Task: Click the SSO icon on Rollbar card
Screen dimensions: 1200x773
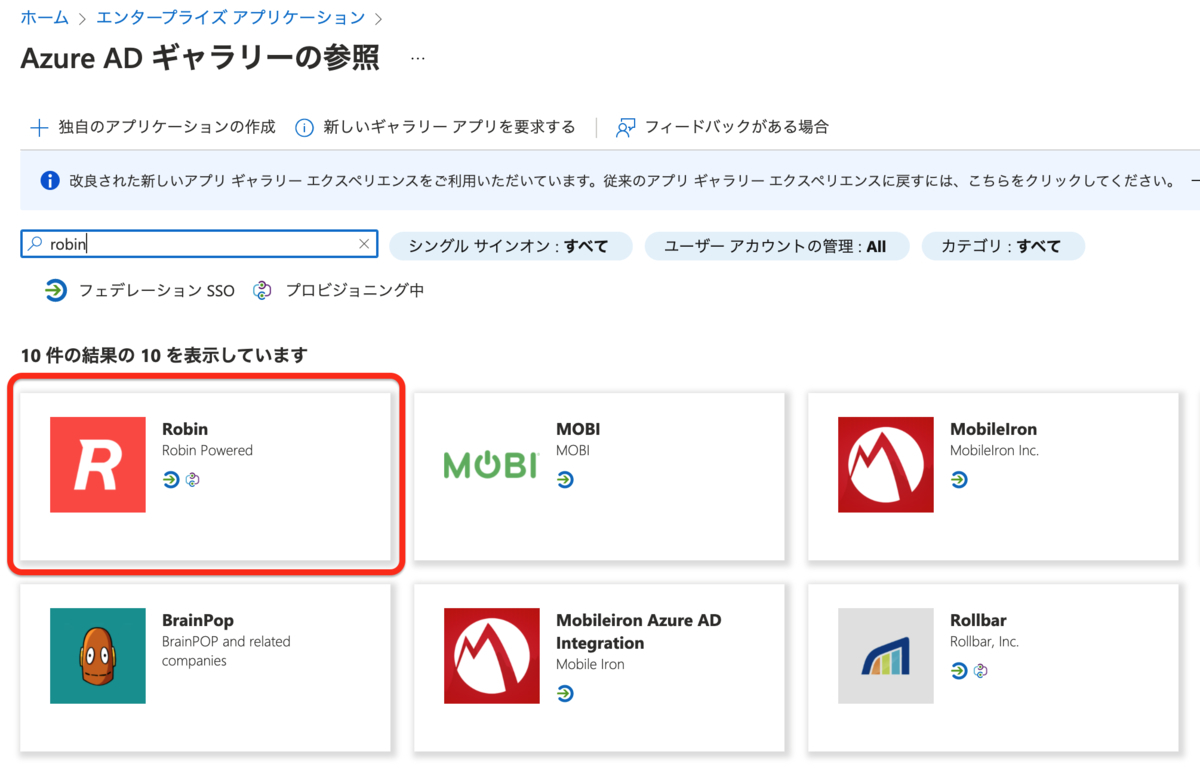Action: 959,671
